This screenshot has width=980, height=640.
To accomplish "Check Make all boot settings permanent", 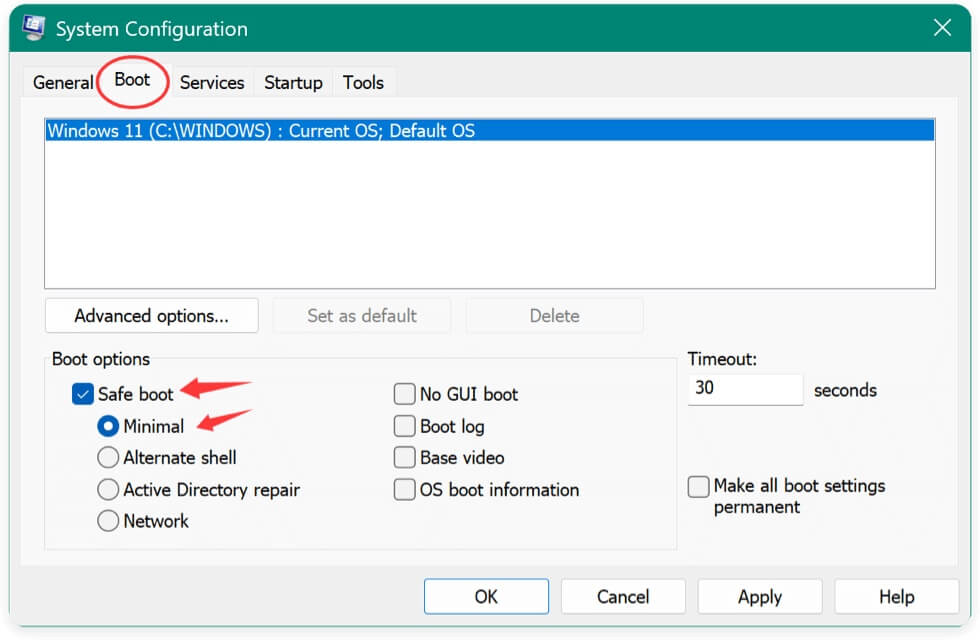I will point(699,487).
